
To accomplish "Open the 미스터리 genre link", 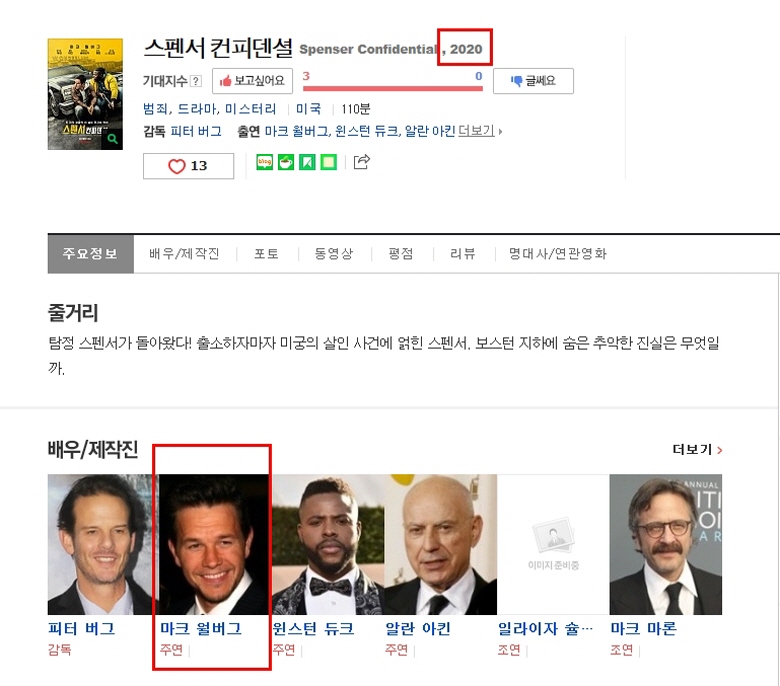I will click(x=254, y=109).
